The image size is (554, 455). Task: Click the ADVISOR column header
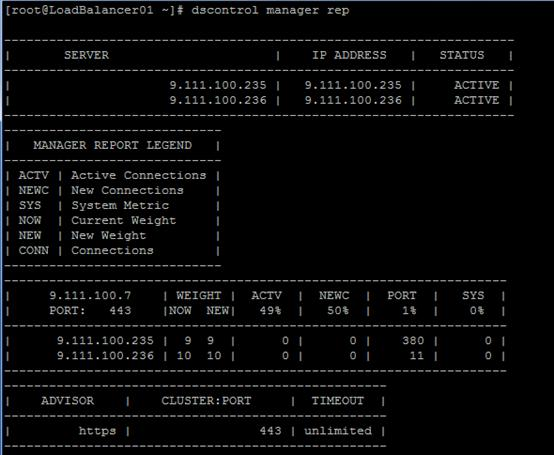pyautogui.click(x=67, y=401)
